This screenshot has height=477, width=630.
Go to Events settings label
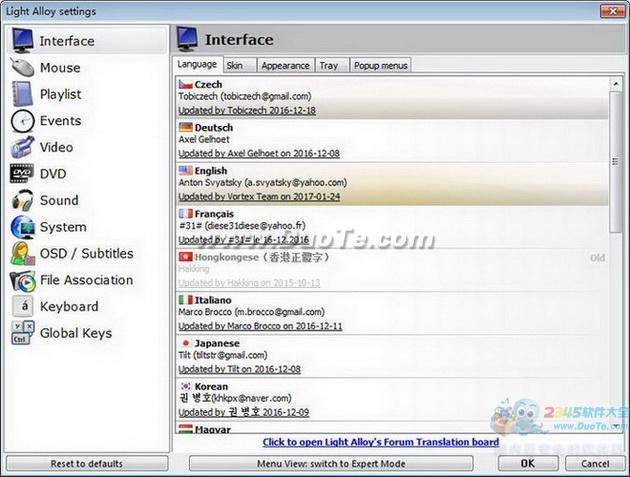point(61,121)
